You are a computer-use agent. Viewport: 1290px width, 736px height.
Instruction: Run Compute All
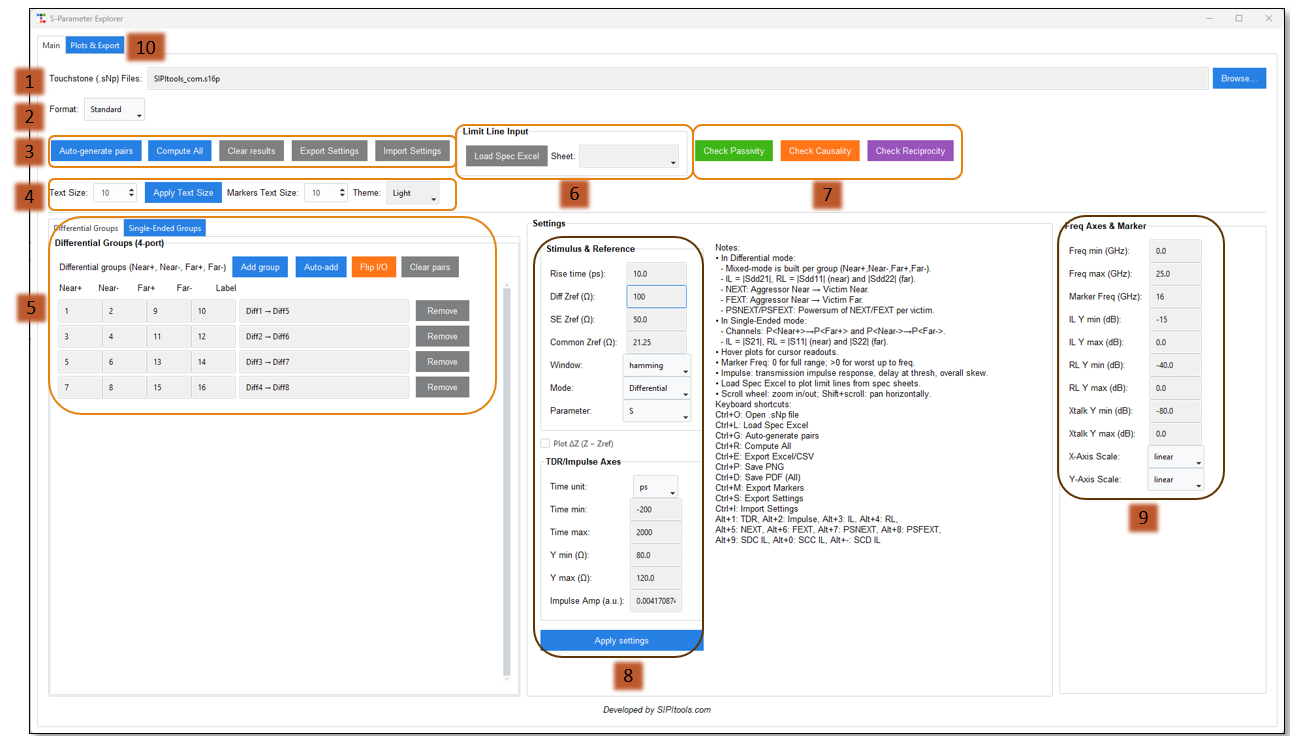[x=180, y=151]
